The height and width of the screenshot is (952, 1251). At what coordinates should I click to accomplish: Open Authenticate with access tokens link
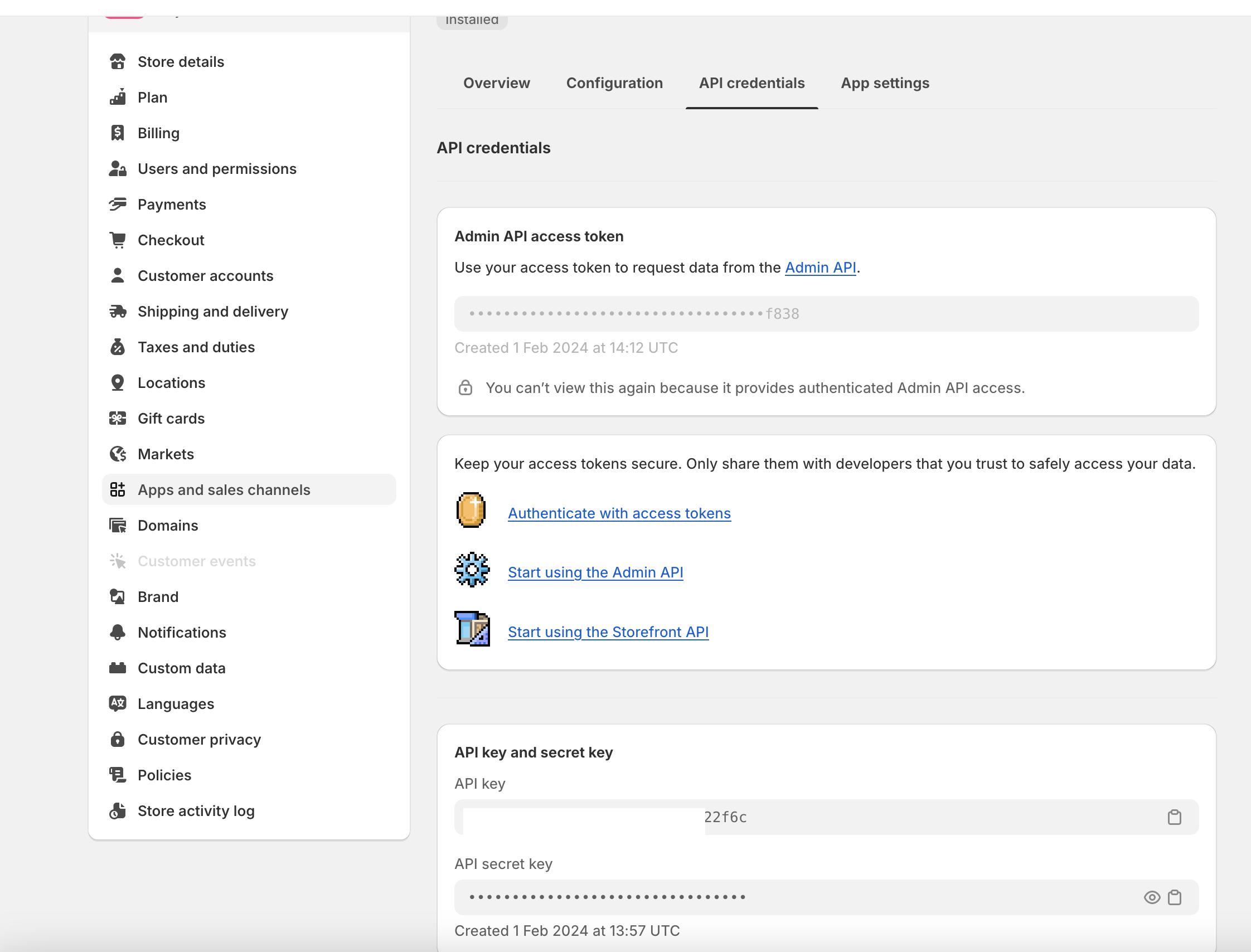619,513
